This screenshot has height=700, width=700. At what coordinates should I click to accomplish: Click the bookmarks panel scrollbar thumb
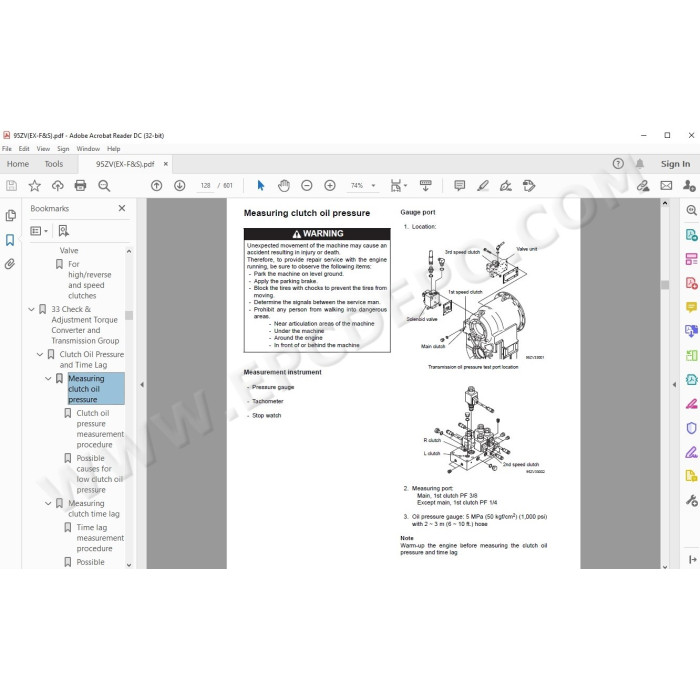click(129, 315)
